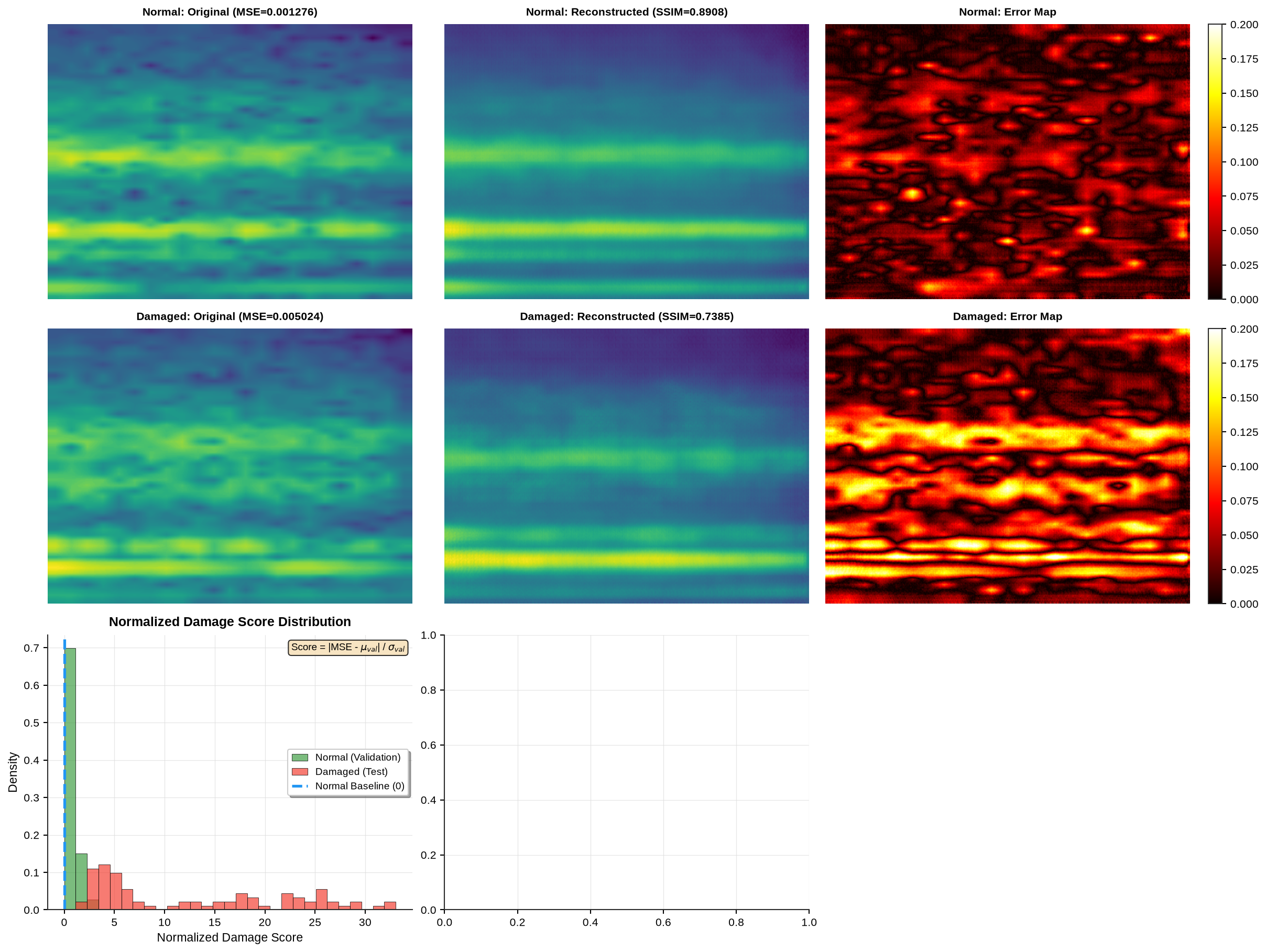Click the Normalized Damage Score axis label

[230, 938]
